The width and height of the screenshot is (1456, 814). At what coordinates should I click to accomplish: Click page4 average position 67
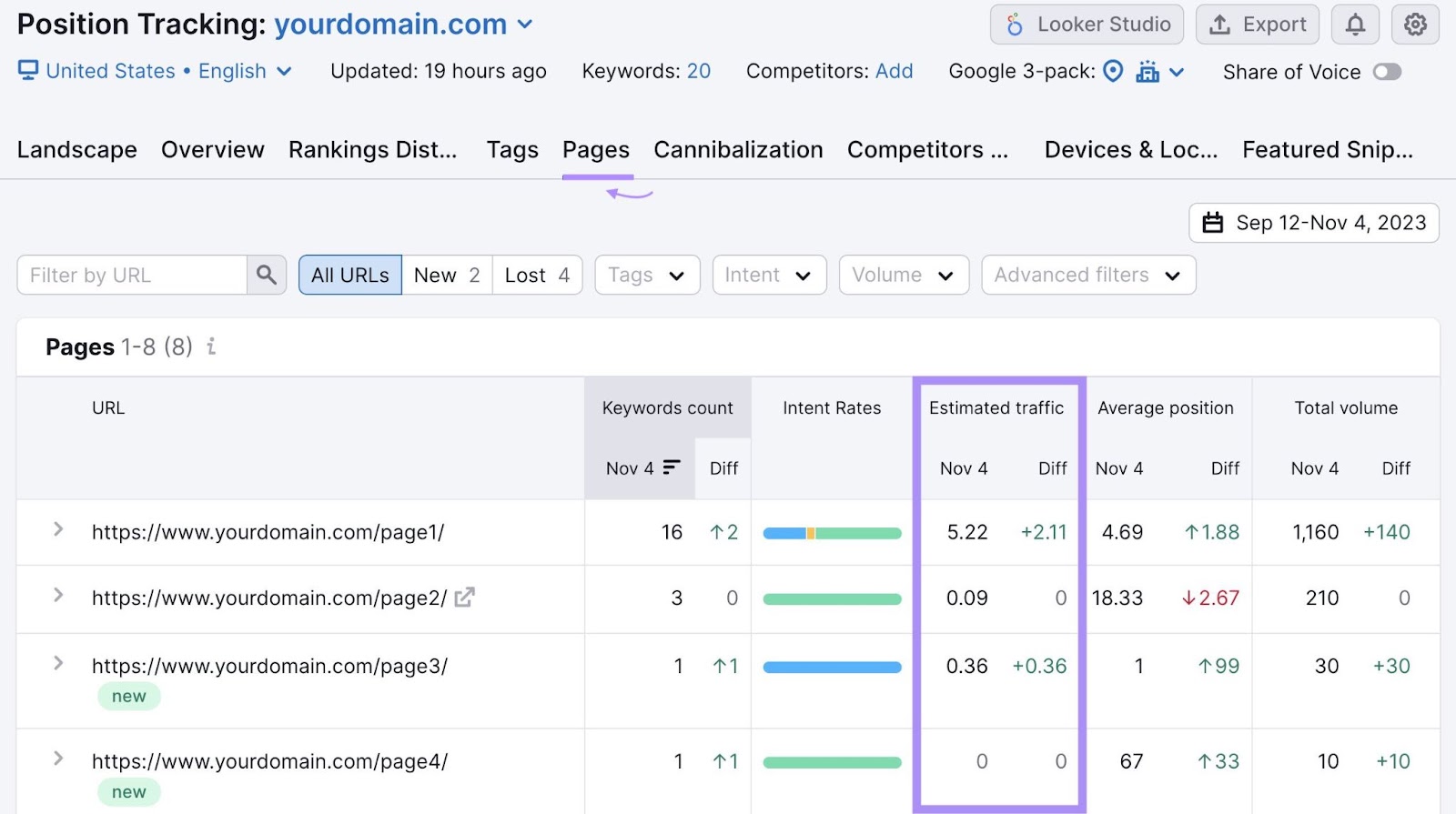coord(1131,761)
